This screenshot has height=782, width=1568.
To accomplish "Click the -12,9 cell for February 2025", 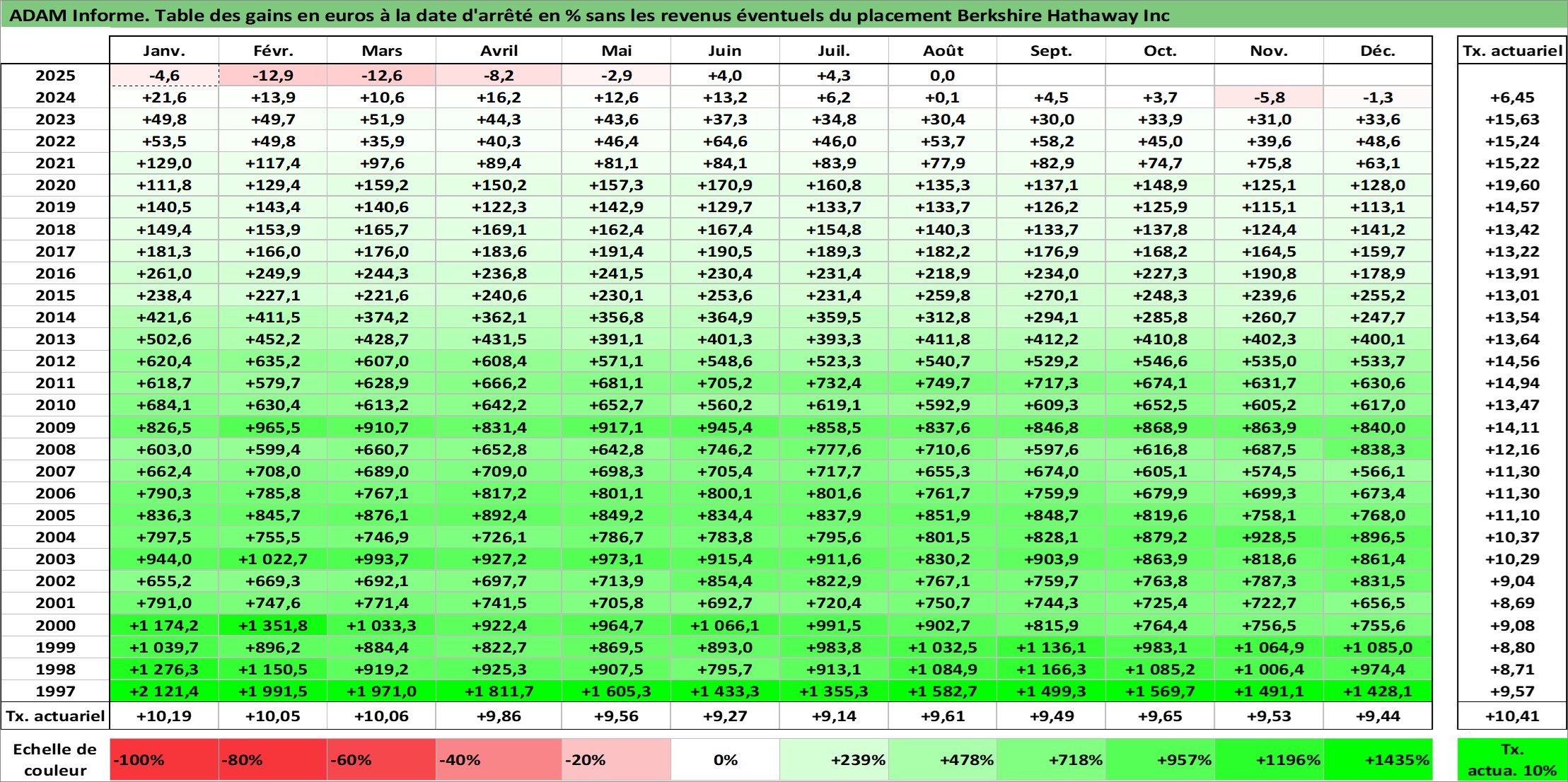I will (x=273, y=76).
